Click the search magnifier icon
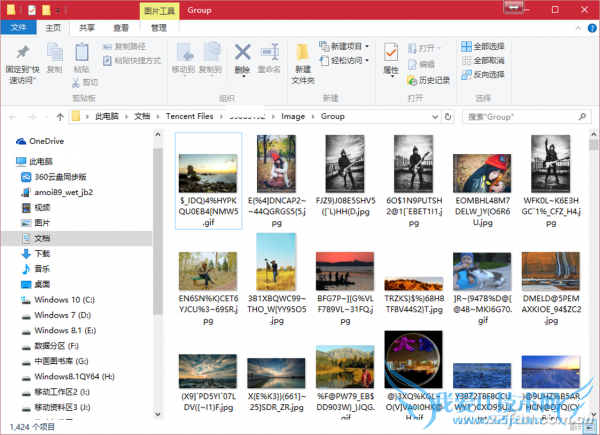This screenshot has width=600, height=435. tap(582, 116)
